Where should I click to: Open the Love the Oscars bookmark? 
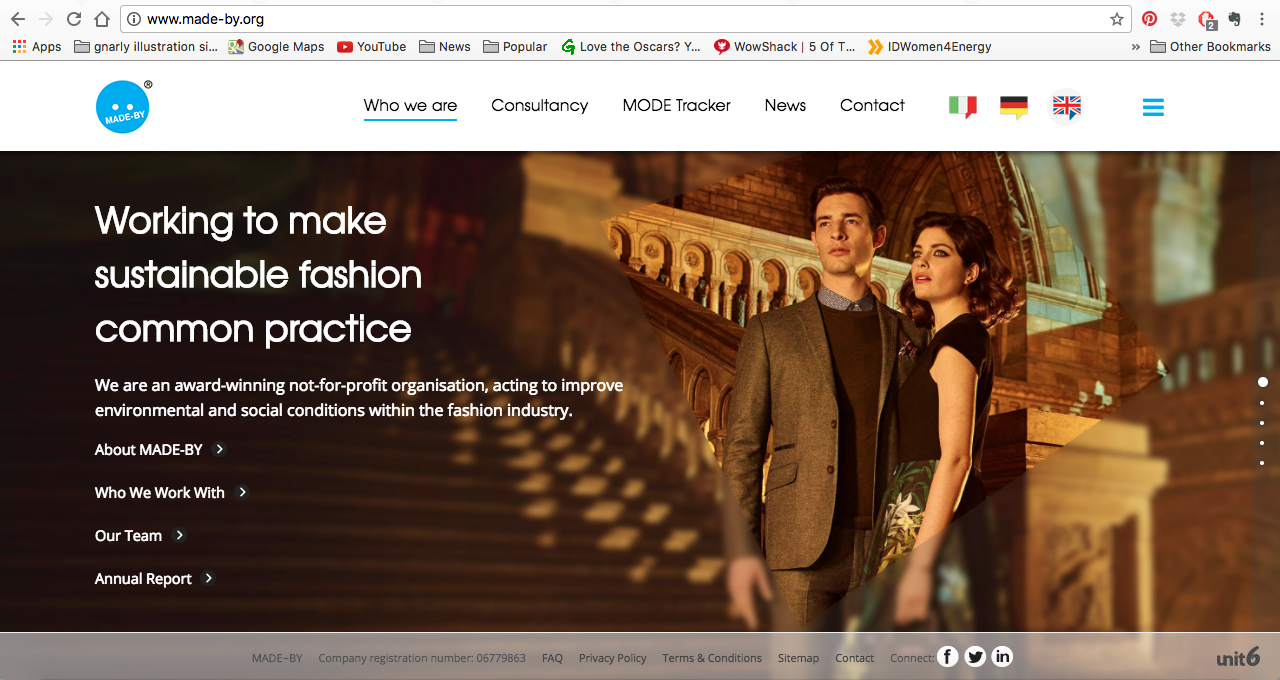(x=631, y=46)
